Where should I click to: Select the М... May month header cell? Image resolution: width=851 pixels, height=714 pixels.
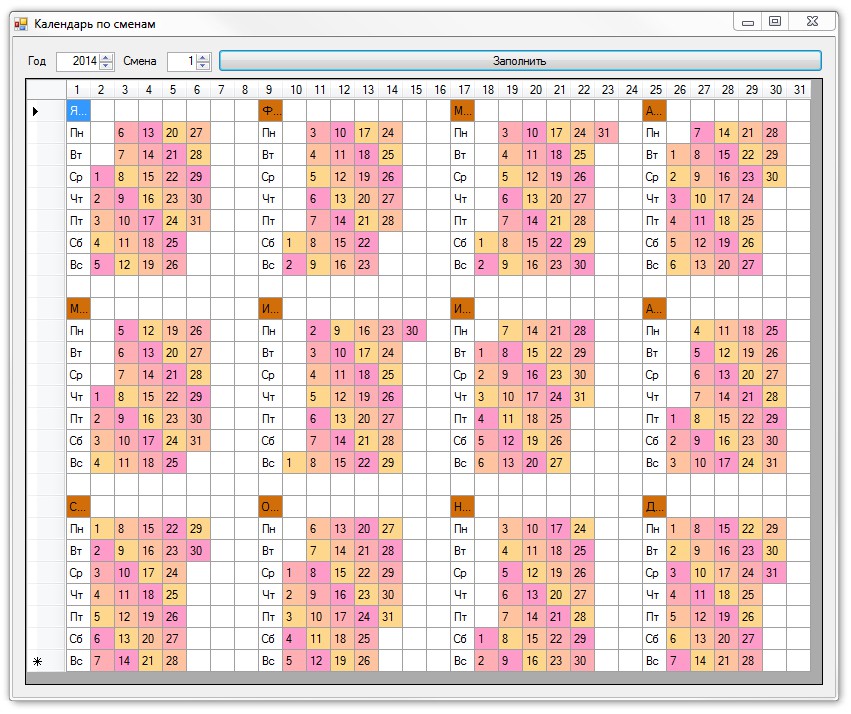78,309
